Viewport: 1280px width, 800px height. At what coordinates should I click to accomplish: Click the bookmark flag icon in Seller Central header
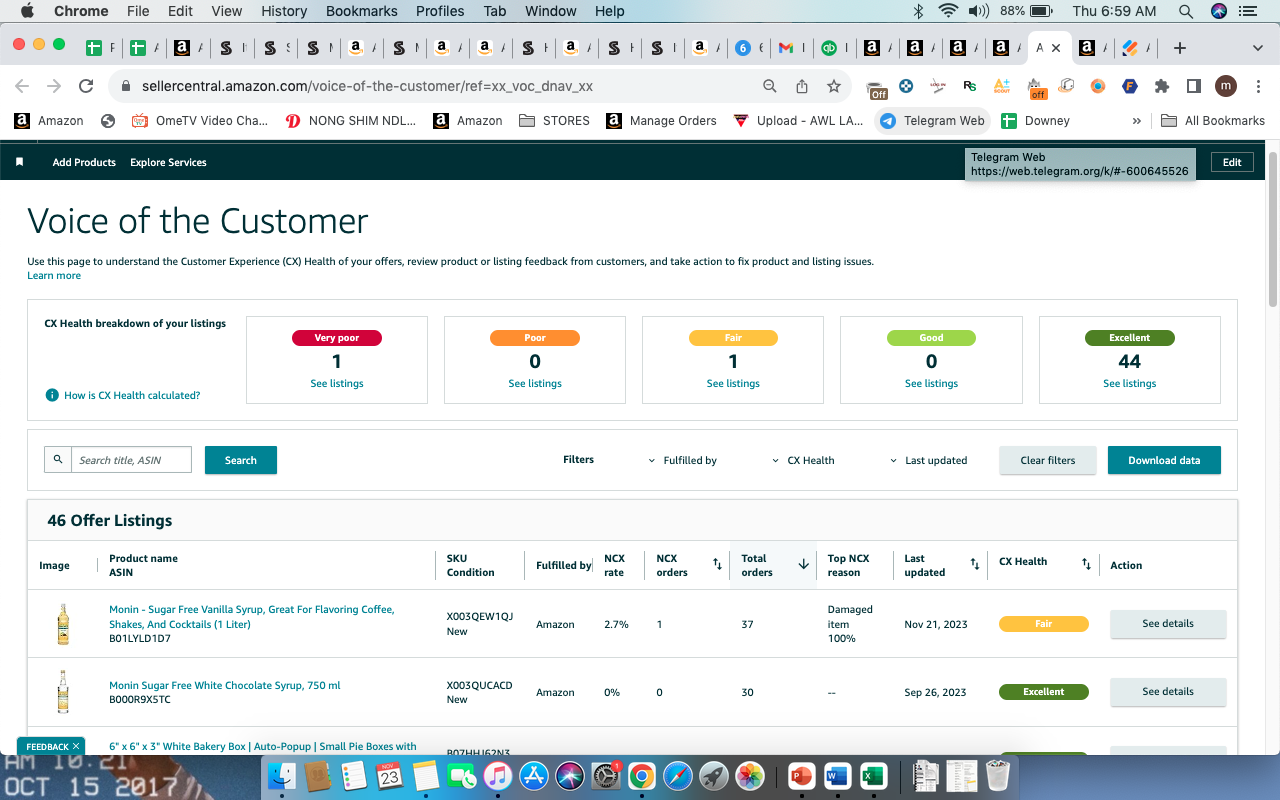[x=19, y=162]
